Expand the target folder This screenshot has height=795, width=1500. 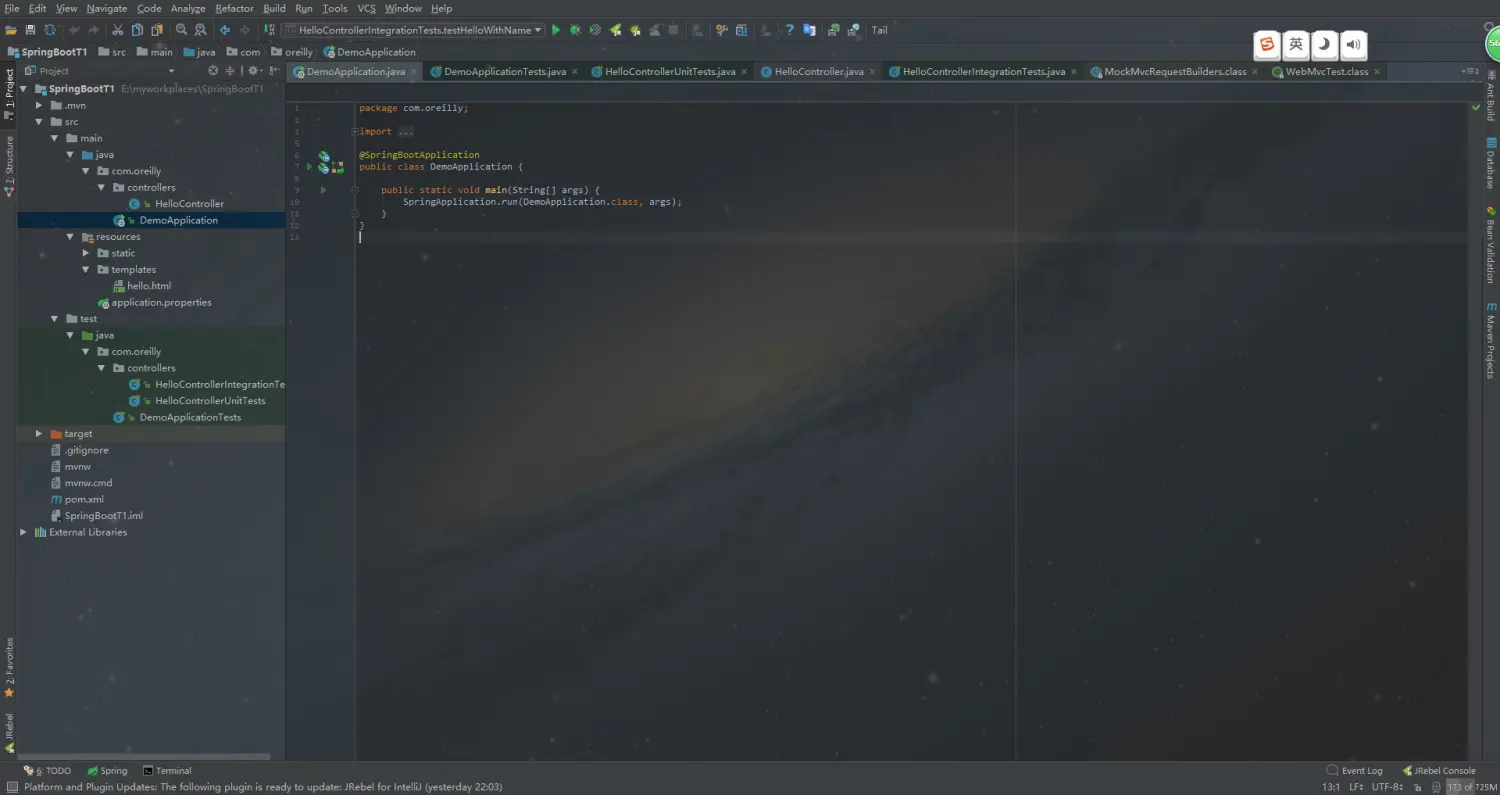tap(39, 434)
